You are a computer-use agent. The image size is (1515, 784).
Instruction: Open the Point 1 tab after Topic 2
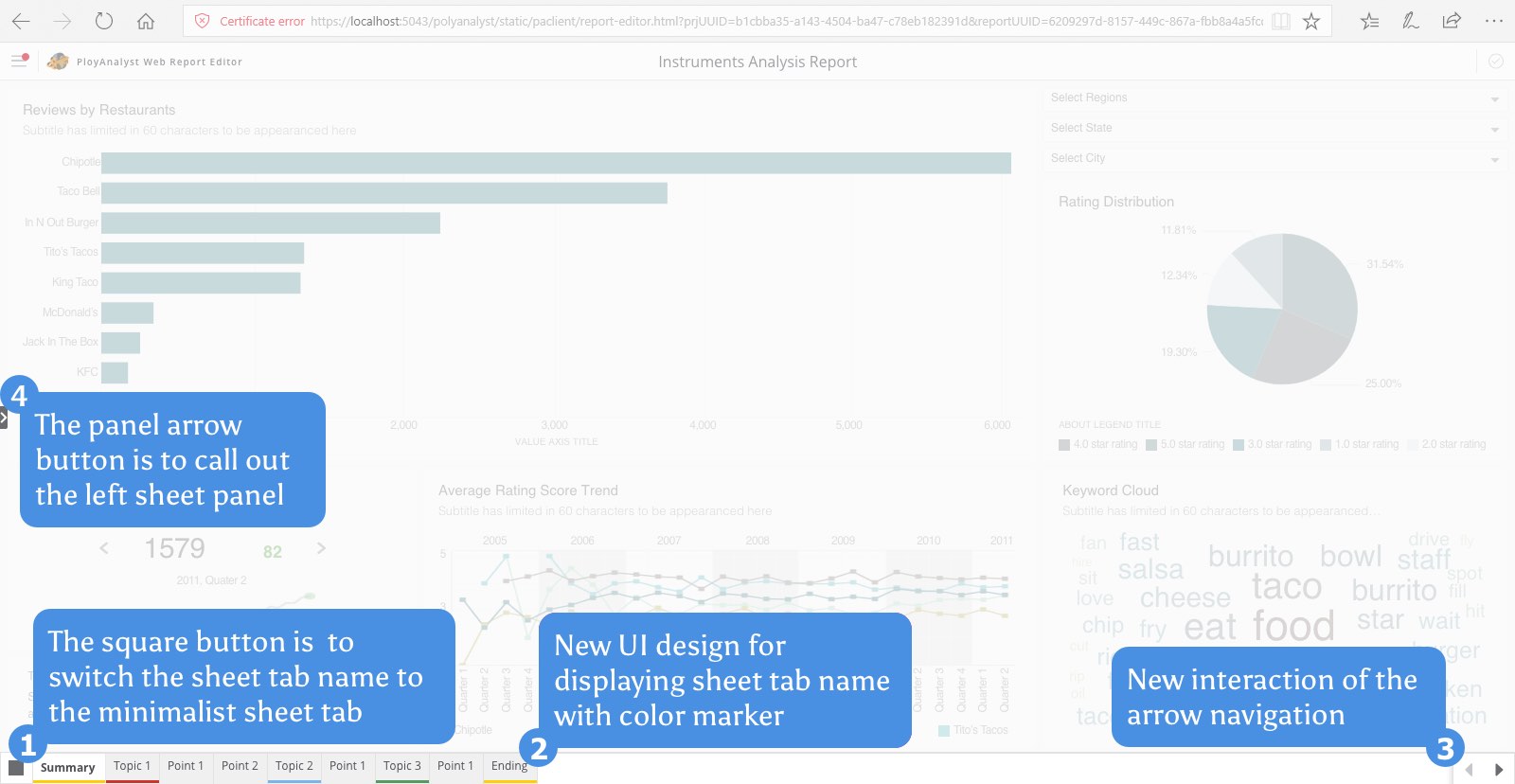point(348,767)
